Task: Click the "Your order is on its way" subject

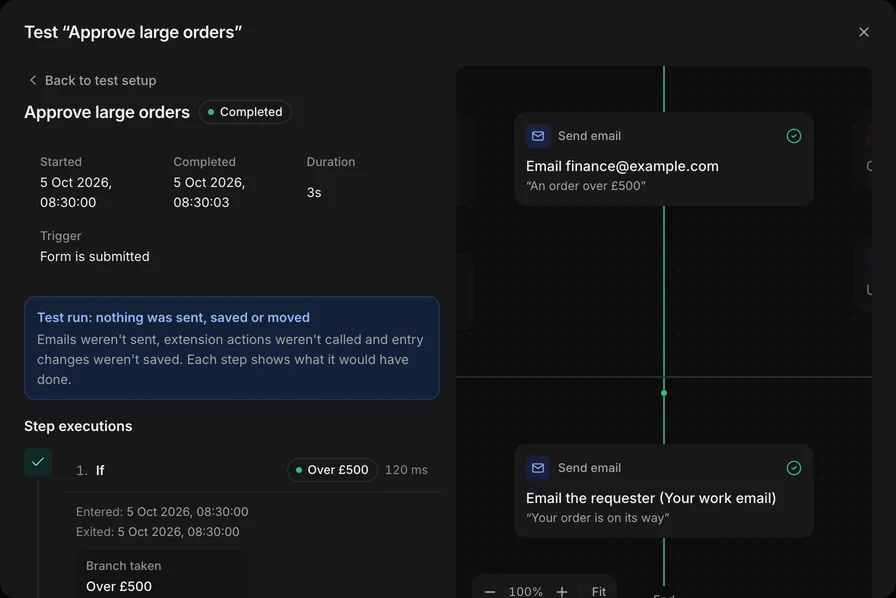Action: 598,518
